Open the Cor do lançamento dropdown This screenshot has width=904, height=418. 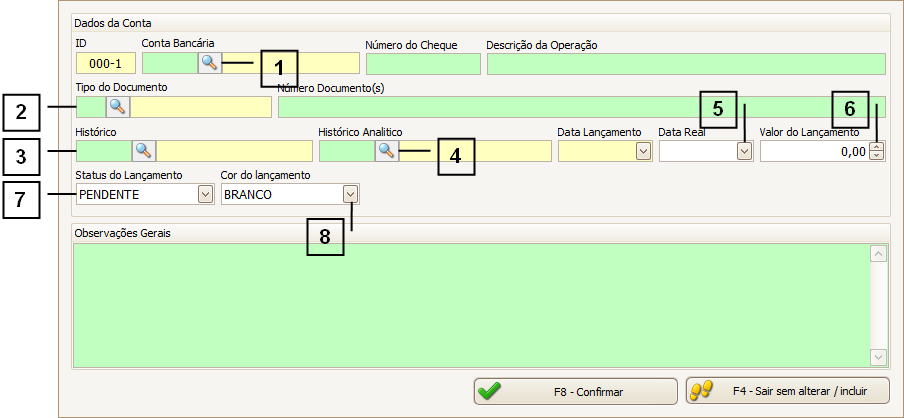click(349, 194)
